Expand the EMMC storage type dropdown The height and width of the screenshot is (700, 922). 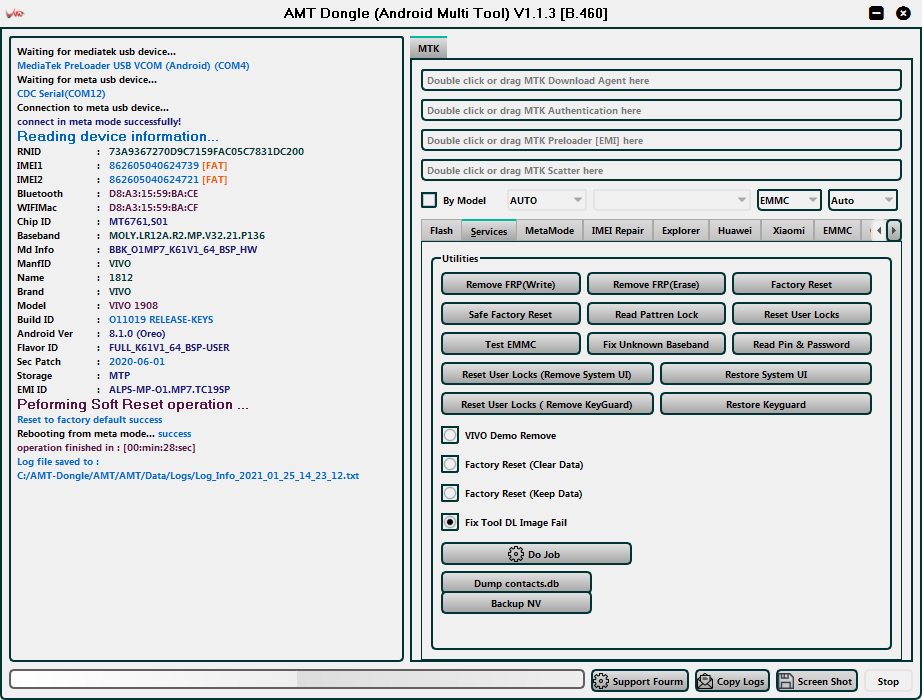(x=789, y=200)
